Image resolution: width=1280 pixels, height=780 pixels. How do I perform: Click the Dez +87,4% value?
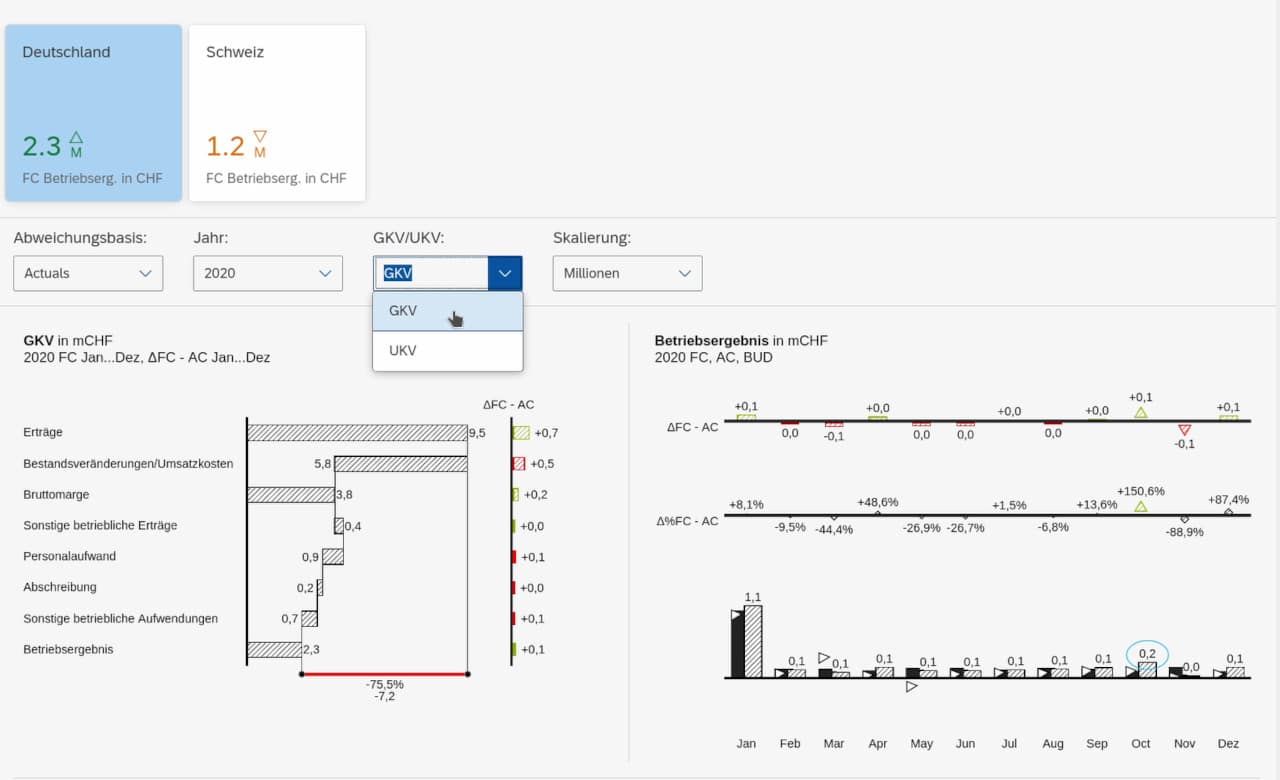point(1228,499)
